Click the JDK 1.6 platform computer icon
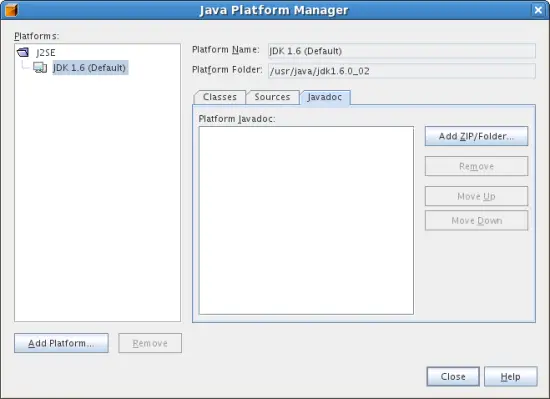The height and width of the screenshot is (399, 550). 40,67
